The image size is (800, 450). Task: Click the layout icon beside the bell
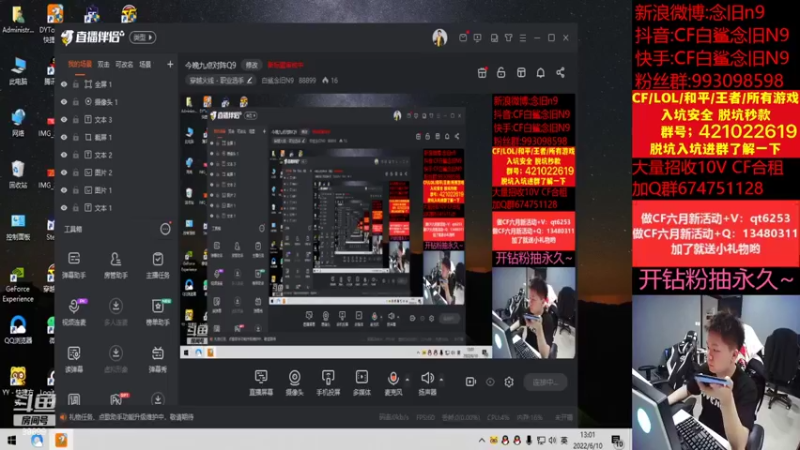[x=521, y=72]
